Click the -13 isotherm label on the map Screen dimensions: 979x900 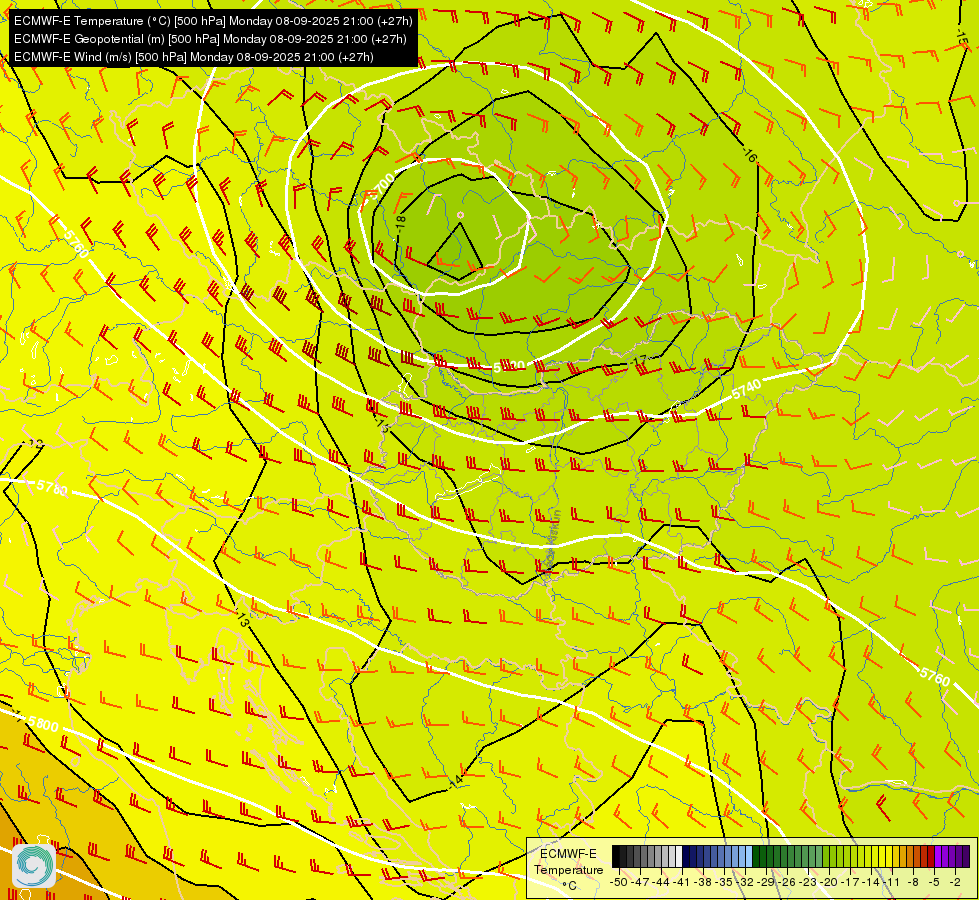point(243,621)
